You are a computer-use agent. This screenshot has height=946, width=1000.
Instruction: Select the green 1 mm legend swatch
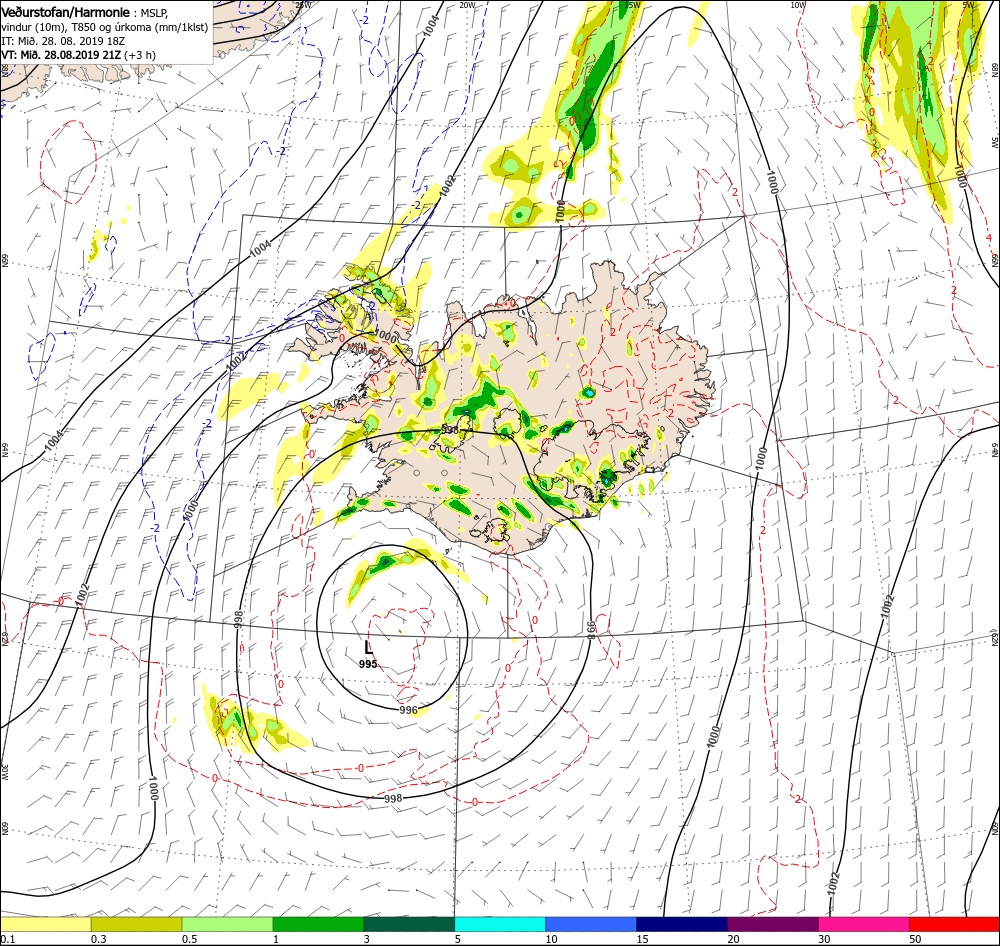[x=318, y=924]
